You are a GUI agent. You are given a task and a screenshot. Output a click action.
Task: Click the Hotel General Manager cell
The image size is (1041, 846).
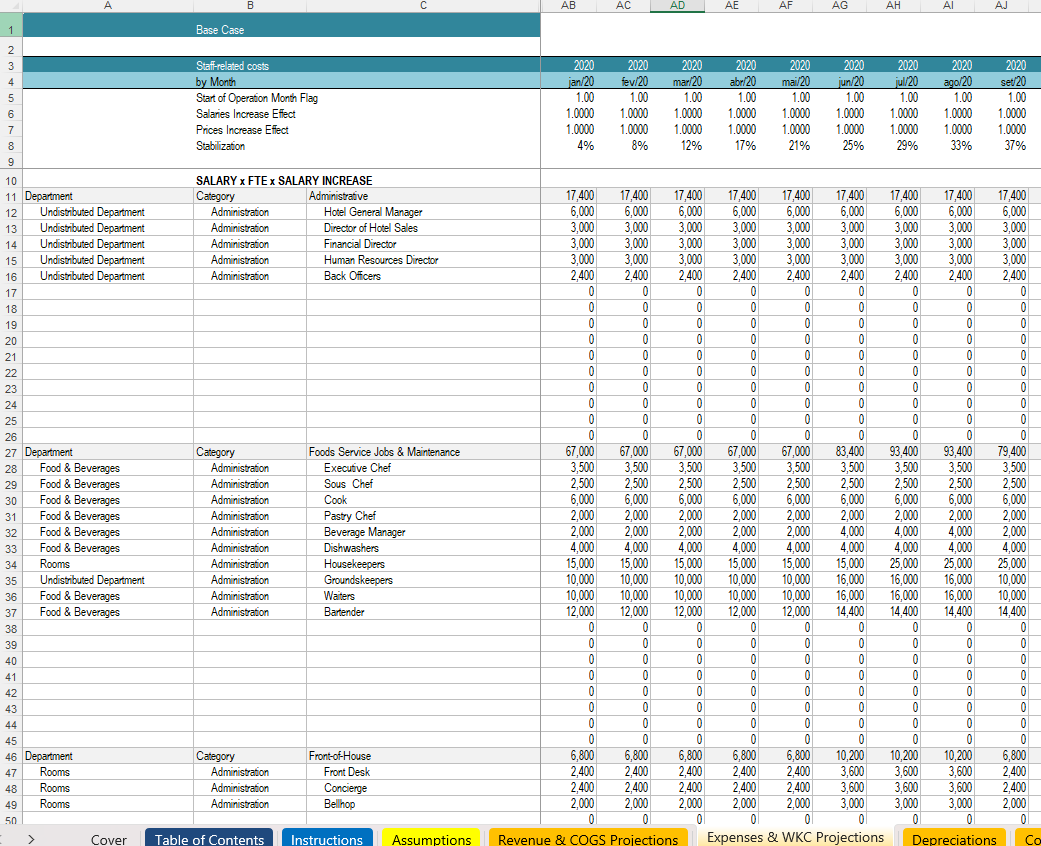tap(373, 212)
